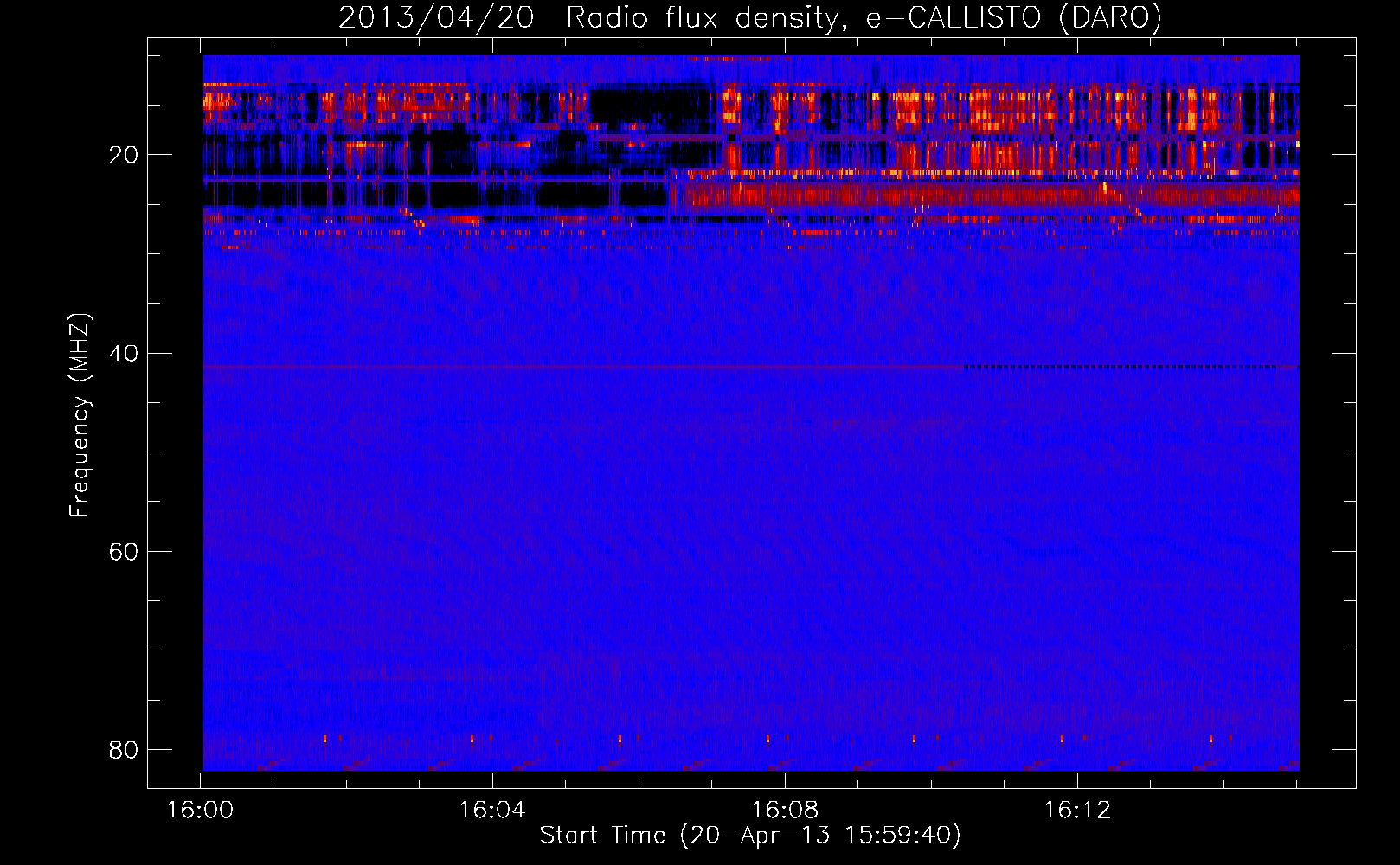Click the 40 frequency tick label

124,353
